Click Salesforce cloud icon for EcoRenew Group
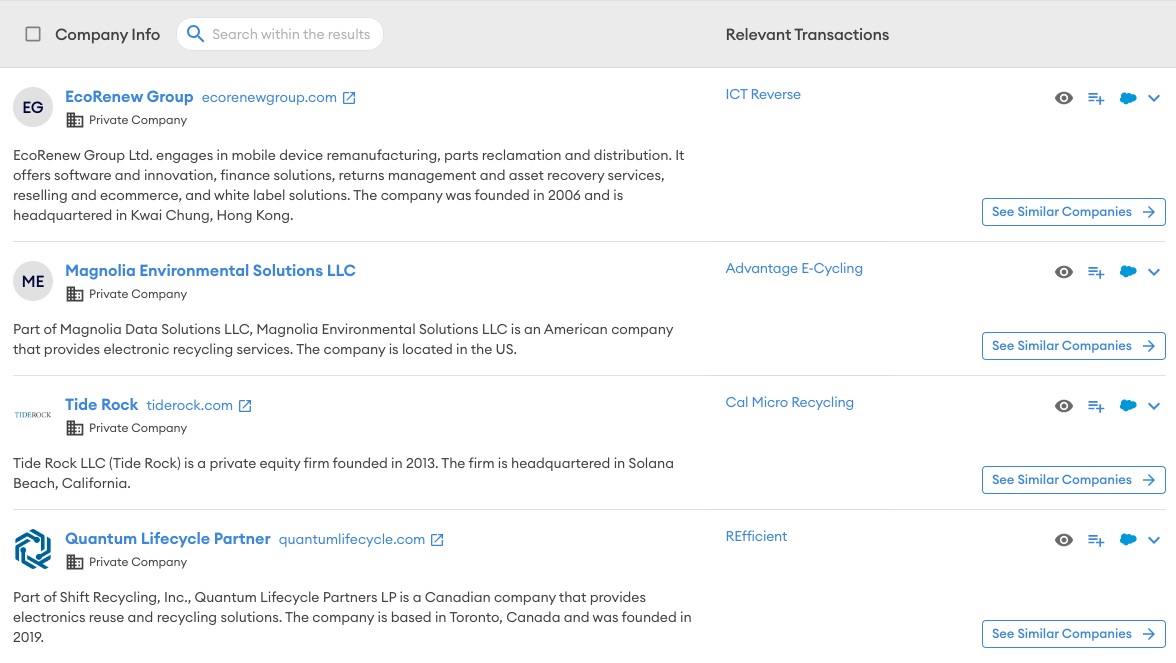 (1127, 98)
